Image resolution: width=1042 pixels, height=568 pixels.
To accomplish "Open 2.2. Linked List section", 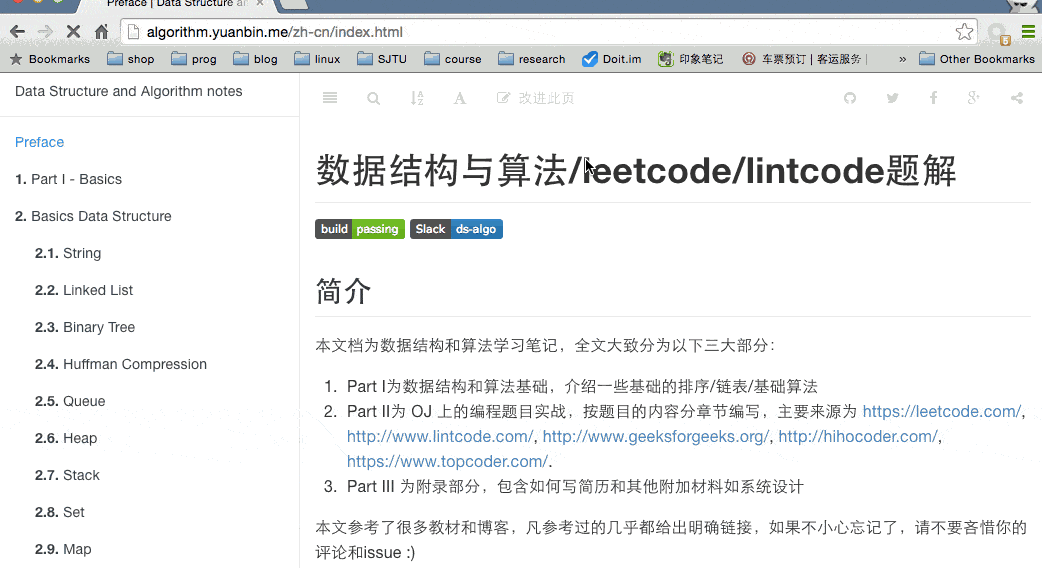I will [x=84, y=290].
